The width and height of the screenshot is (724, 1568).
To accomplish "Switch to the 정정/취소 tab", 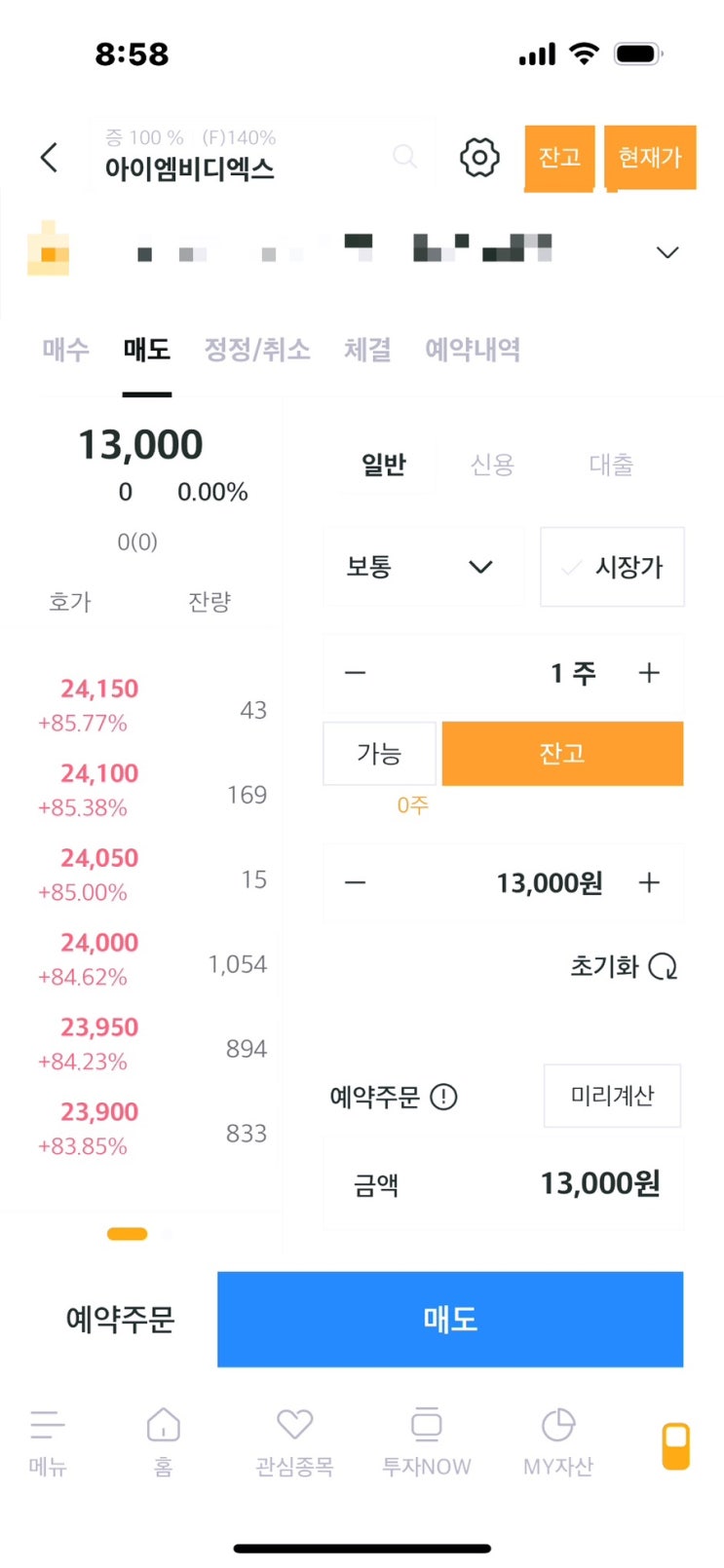I will click(x=257, y=350).
